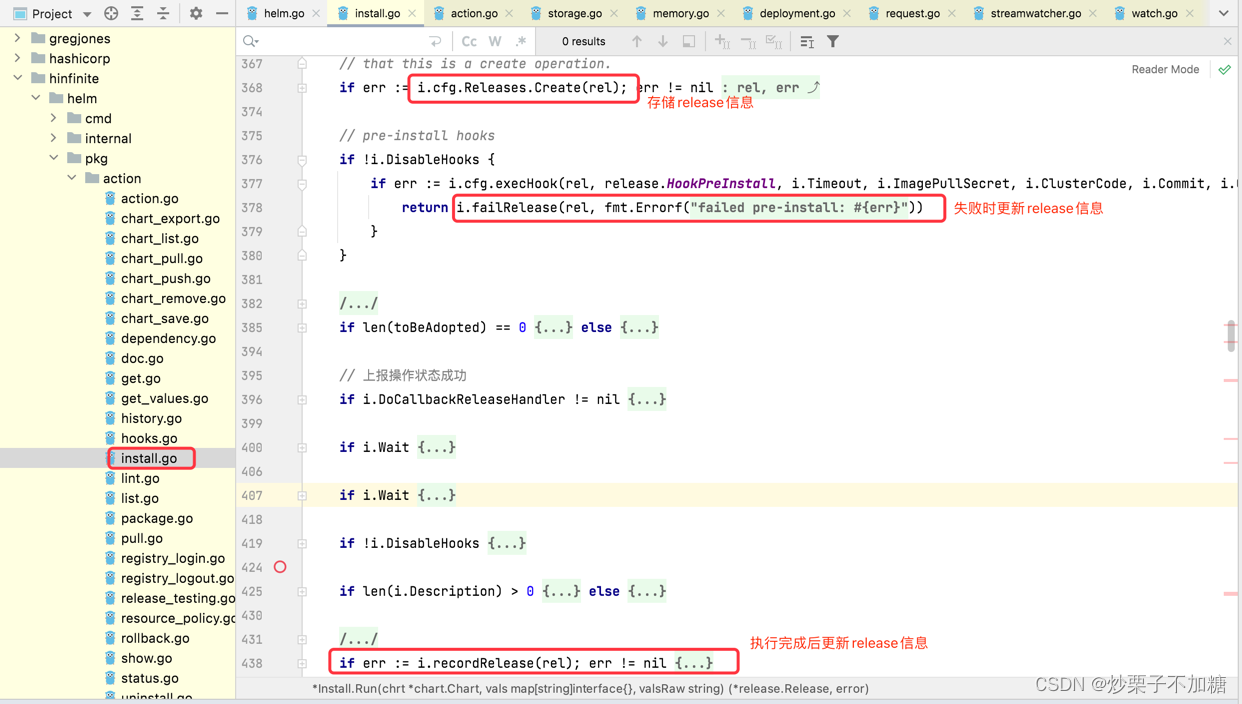1242x704 pixels.
Task: Collapse the pkg folder
Action: pyautogui.click(x=54, y=158)
